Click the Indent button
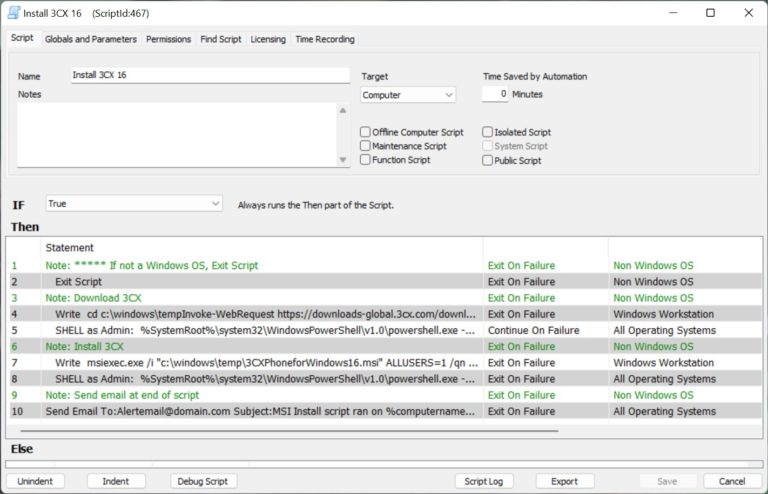The width and height of the screenshot is (768, 494). coord(116,481)
